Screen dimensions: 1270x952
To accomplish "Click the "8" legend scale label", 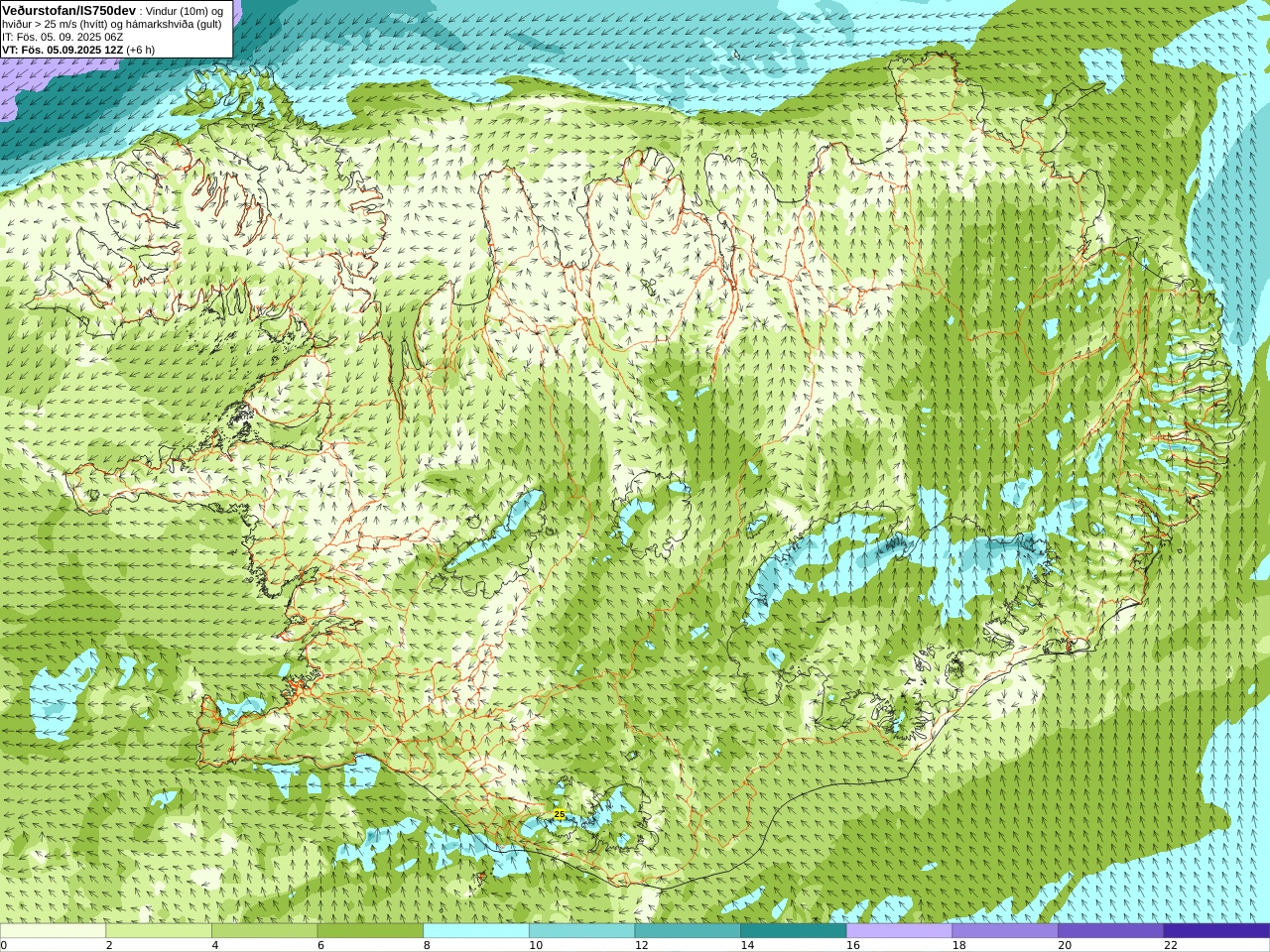I will [427, 945].
